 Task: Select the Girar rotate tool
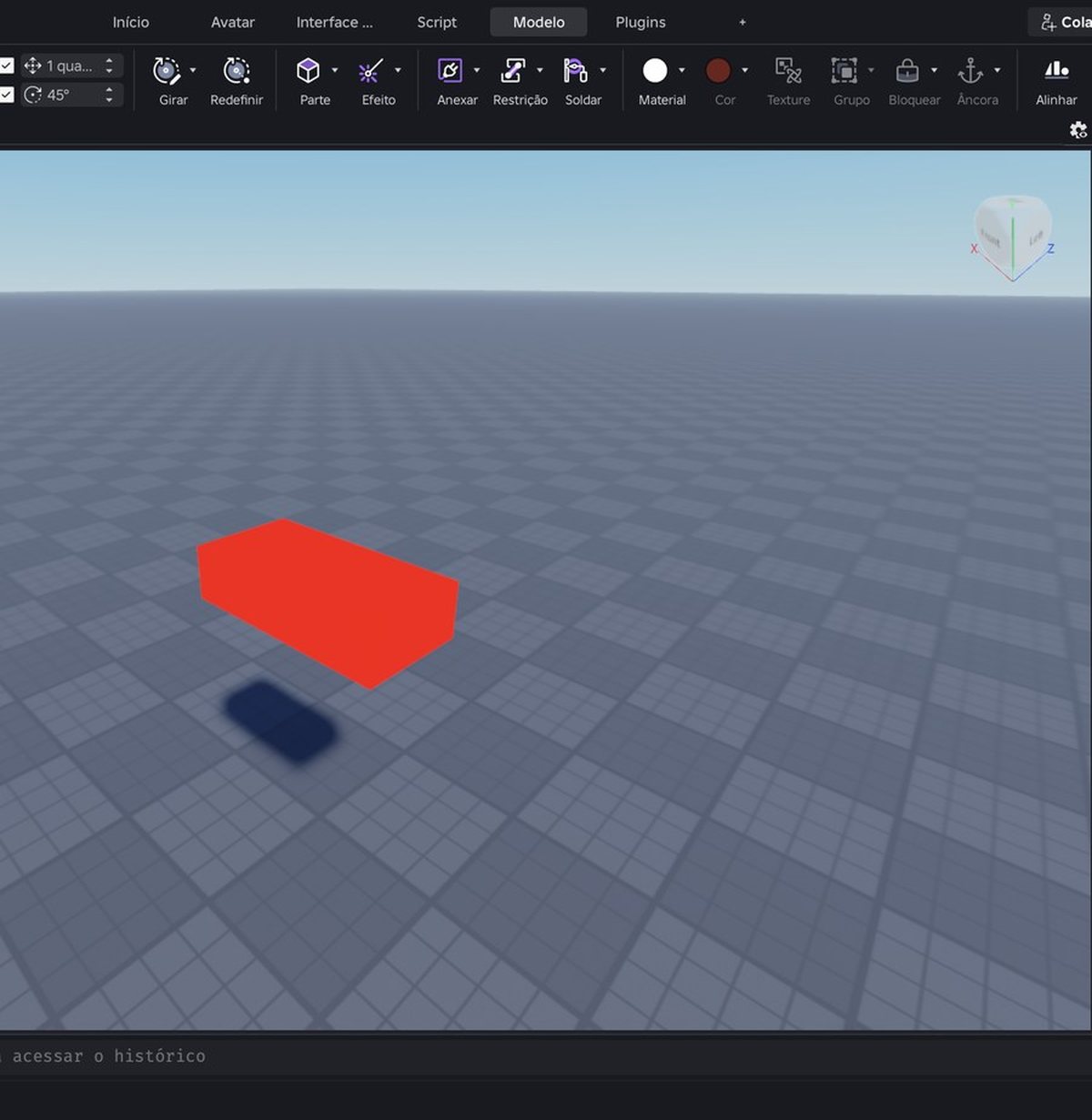pos(167,71)
